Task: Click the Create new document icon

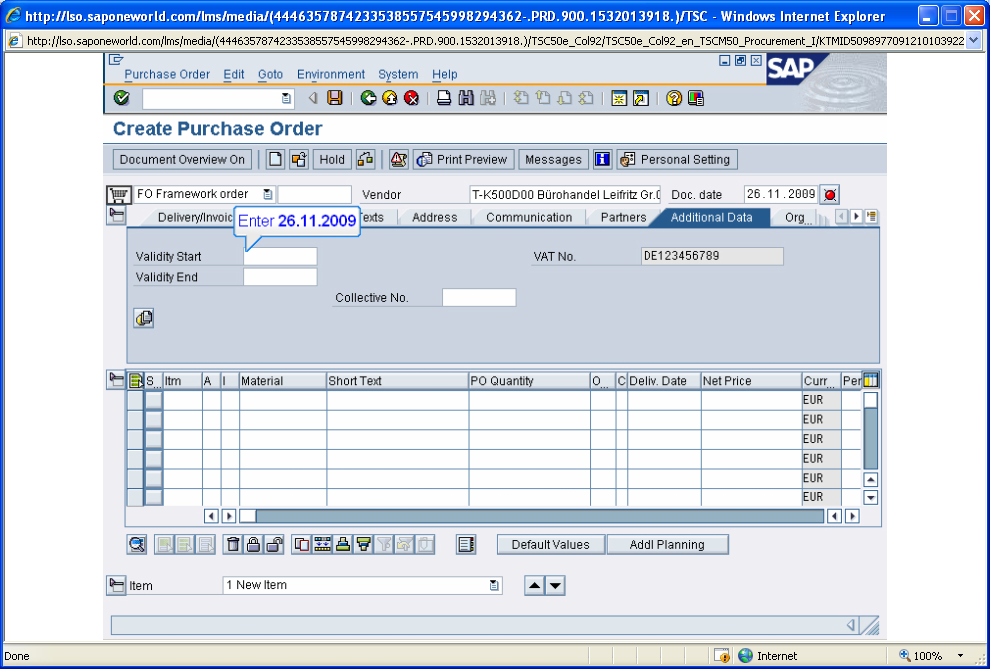Action: pos(275,159)
